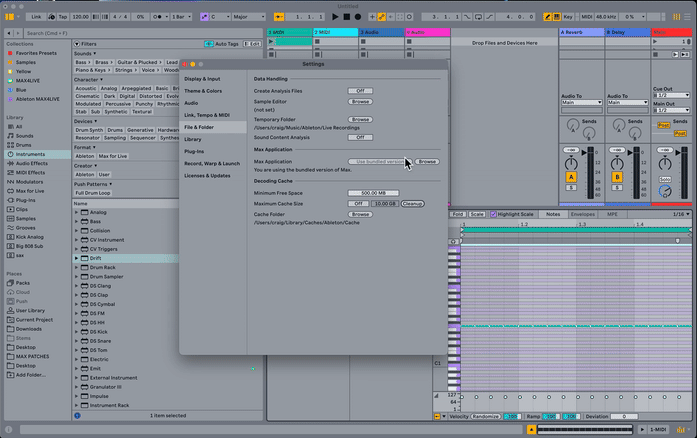Expand the Analog instrument folder

pyautogui.click(x=78, y=212)
